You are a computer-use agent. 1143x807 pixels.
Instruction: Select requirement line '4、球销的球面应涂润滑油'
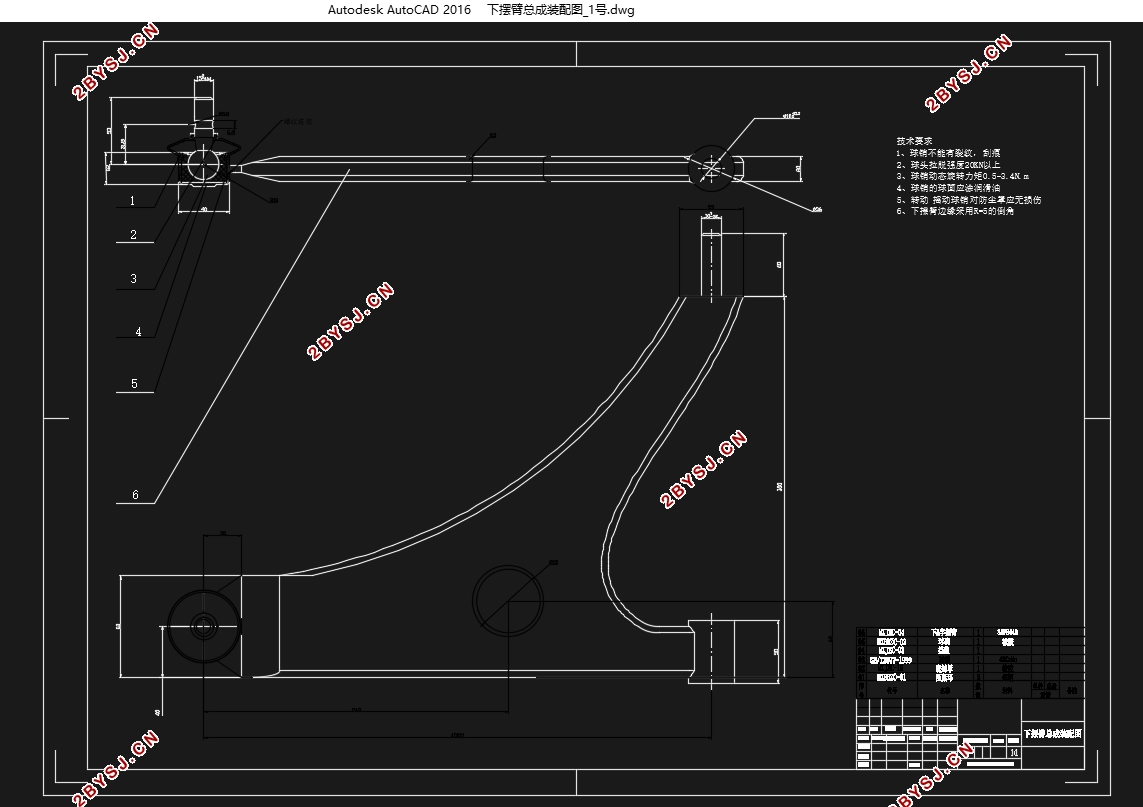[948, 188]
